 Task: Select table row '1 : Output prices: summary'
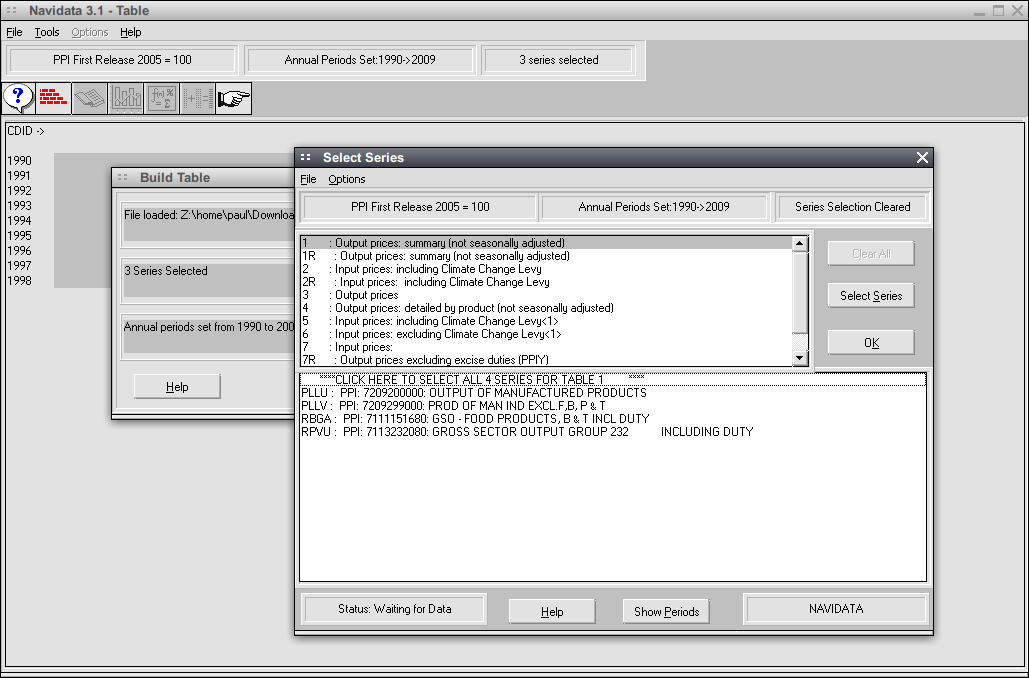547,243
